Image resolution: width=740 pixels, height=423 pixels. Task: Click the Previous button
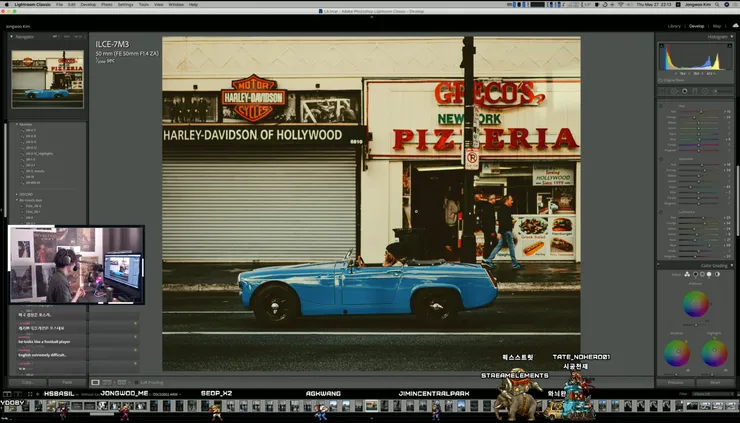click(x=675, y=382)
